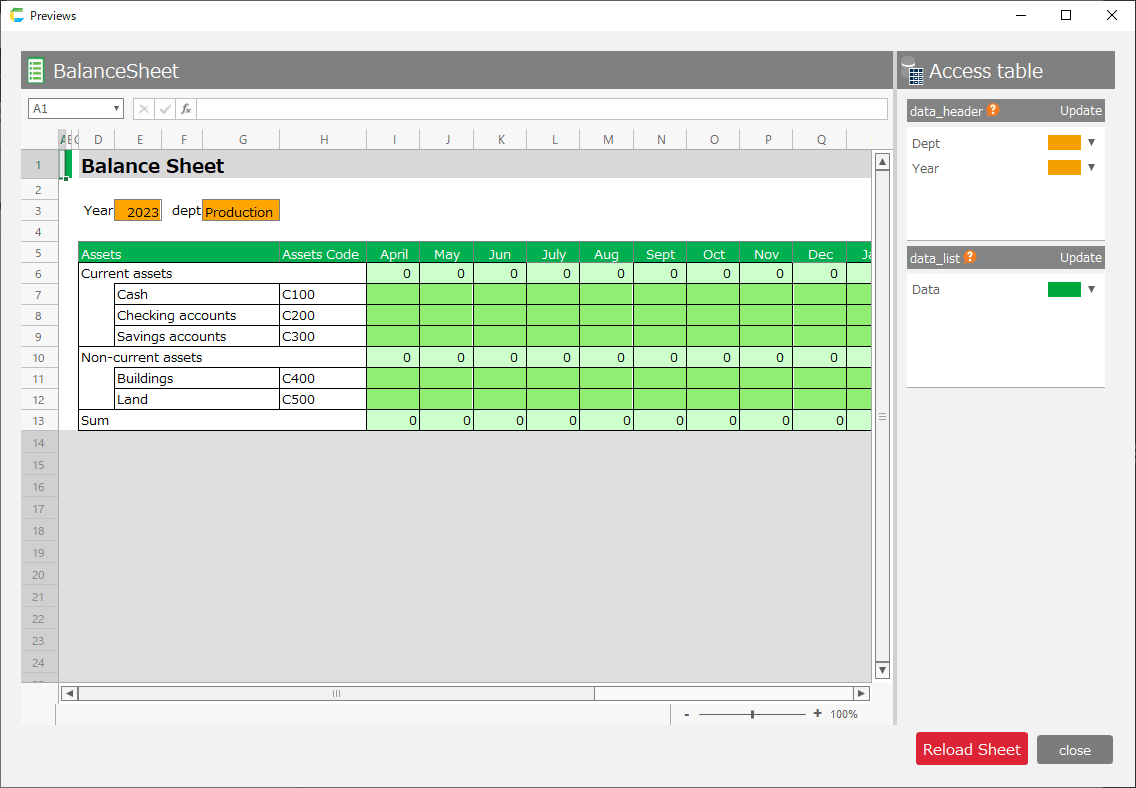Click the red Reload Sheet button

coord(971,749)
